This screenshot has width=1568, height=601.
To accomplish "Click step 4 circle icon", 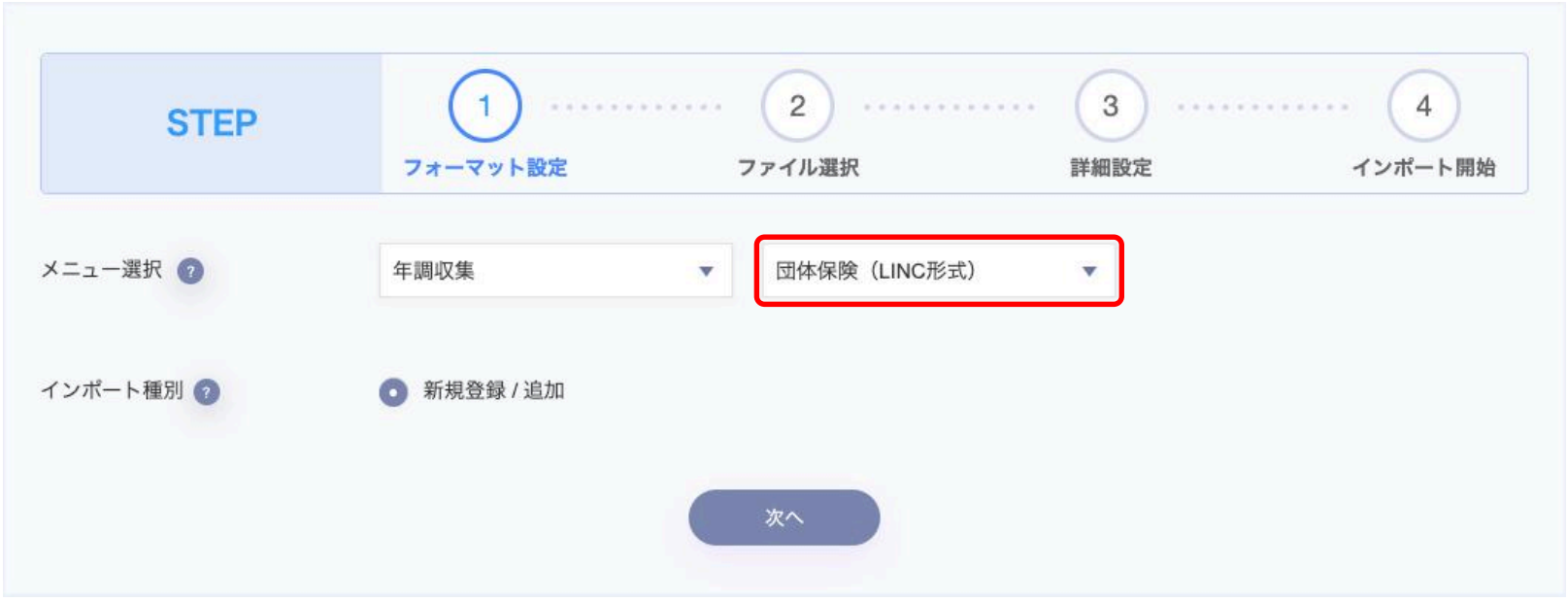I will (1423, 106).
